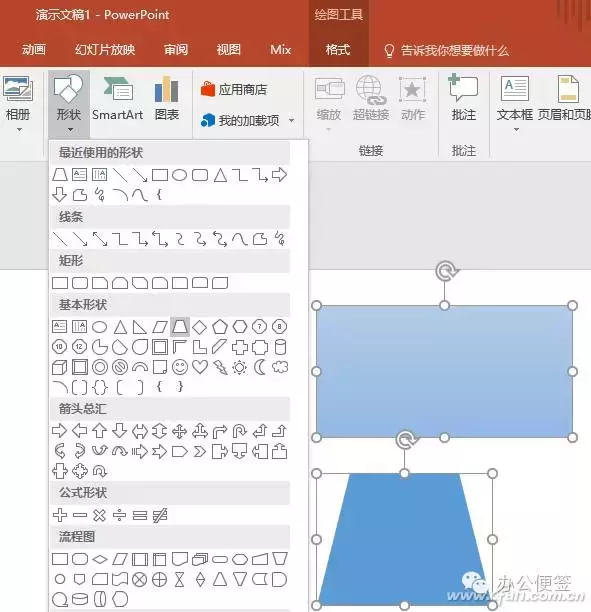
Task: Insert the donut shape
Action: click(100, 367)
